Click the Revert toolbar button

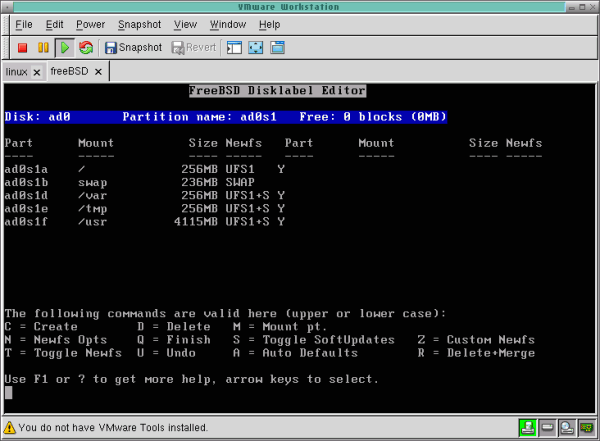pos(194,48)
